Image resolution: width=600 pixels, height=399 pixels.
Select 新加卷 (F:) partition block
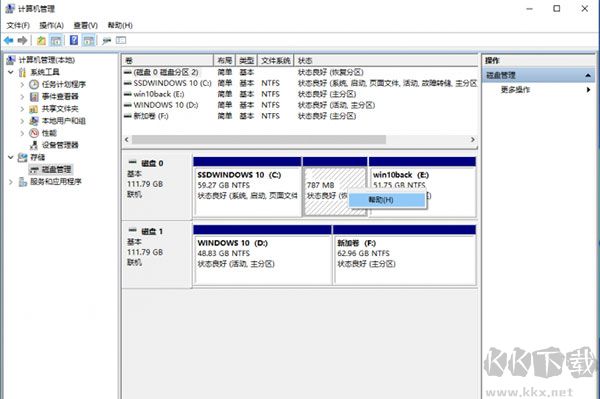405,255
